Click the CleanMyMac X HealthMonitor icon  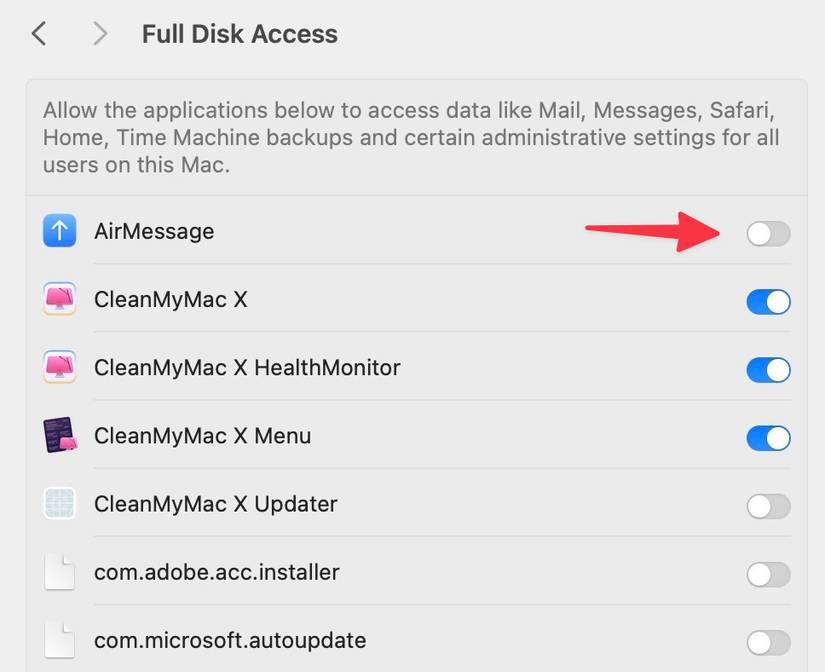pos(59,367)
